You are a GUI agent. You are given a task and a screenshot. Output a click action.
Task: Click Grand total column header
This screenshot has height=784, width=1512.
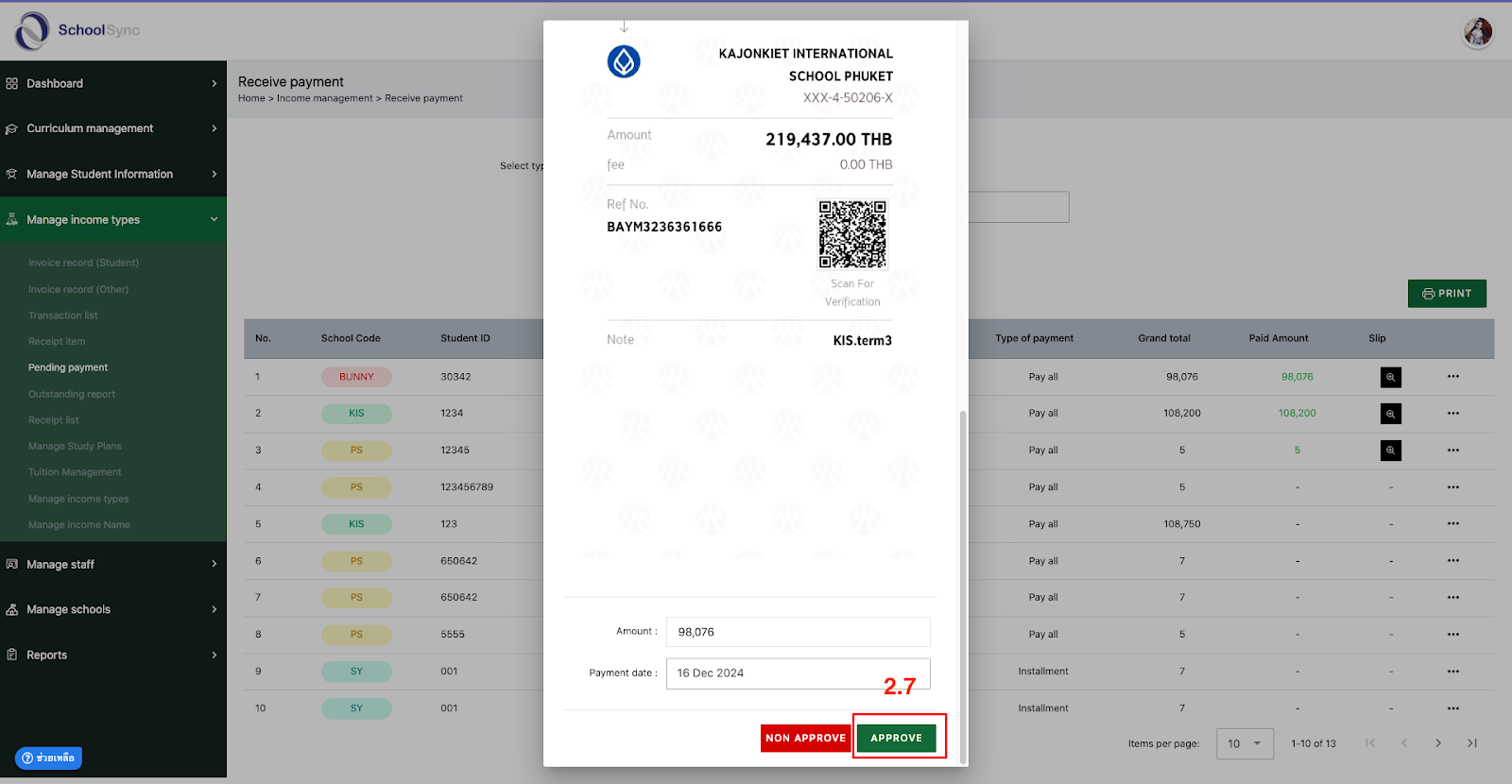[x=1164, y=338]
